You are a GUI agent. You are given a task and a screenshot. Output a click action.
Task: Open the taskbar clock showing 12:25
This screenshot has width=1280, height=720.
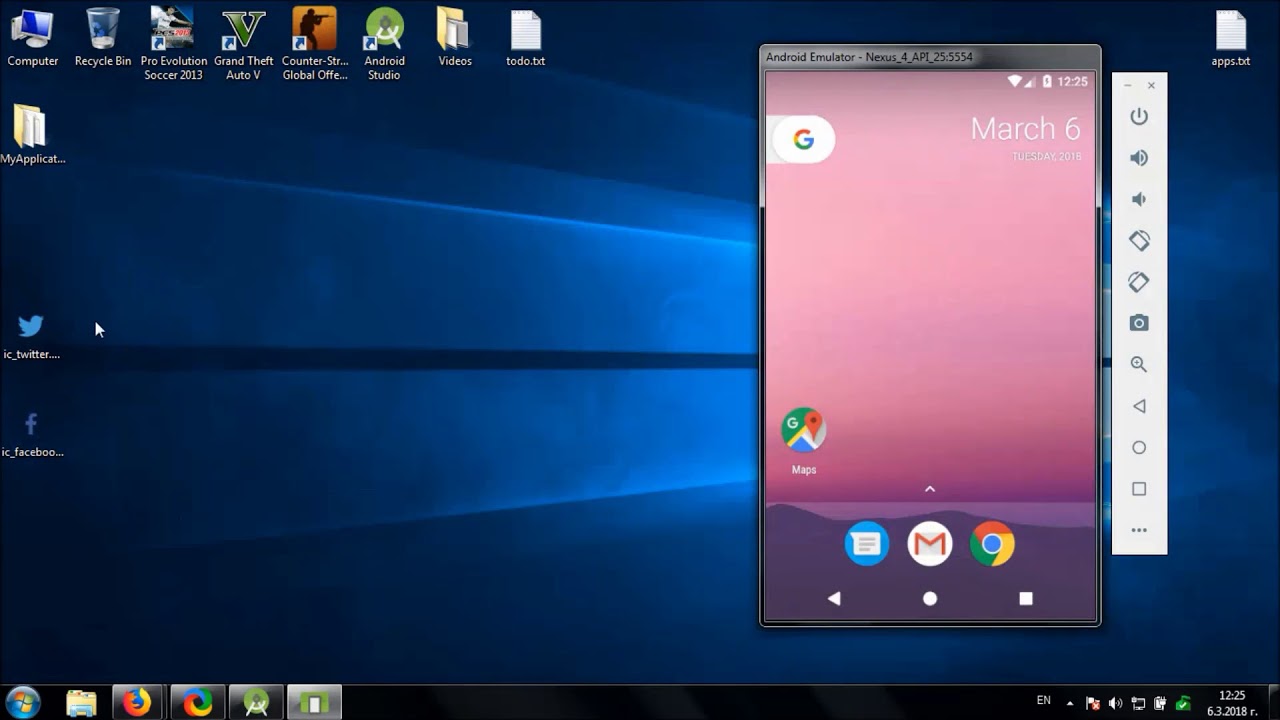point(1232,703)
